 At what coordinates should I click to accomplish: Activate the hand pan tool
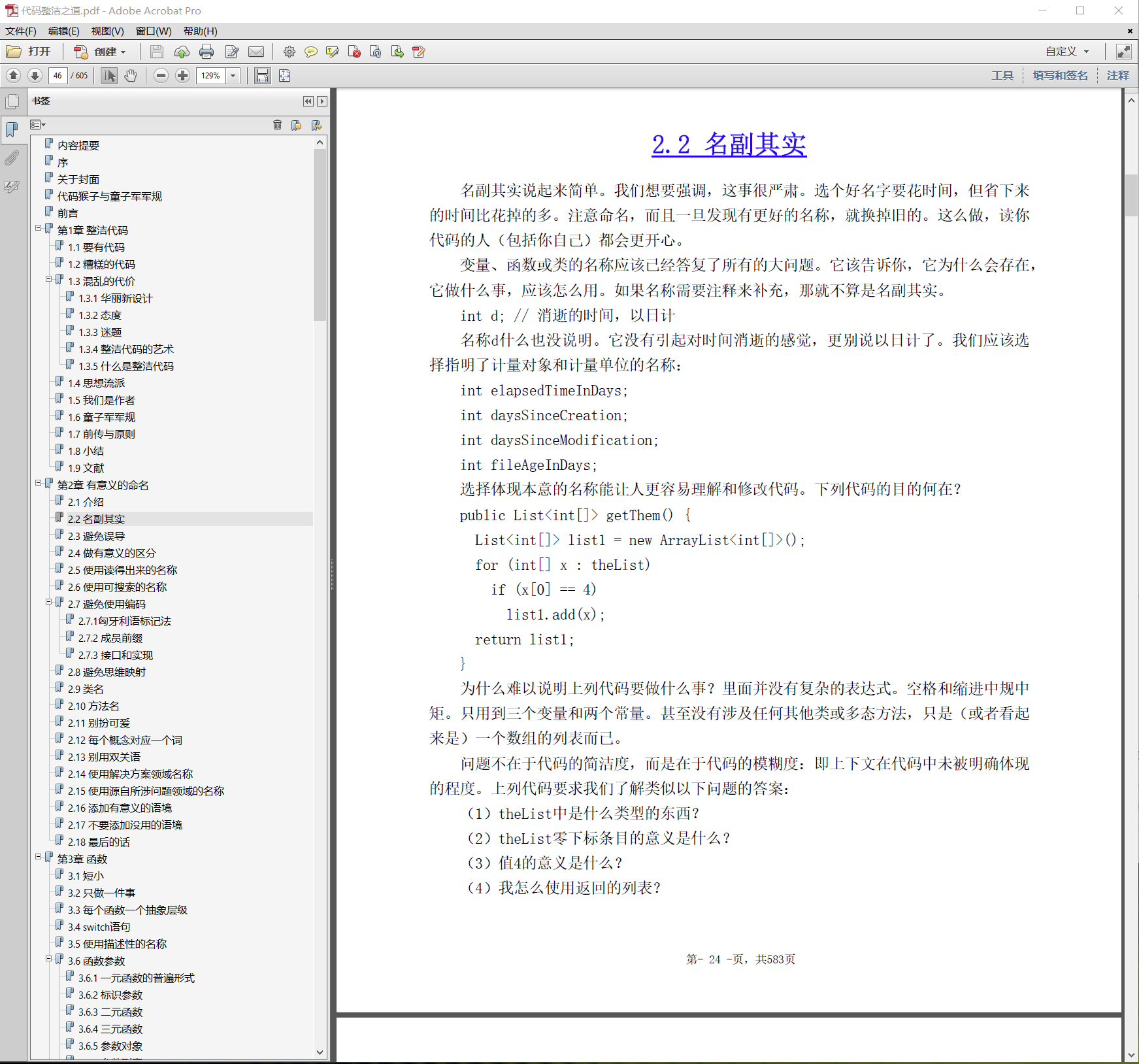tap(131, 76)
